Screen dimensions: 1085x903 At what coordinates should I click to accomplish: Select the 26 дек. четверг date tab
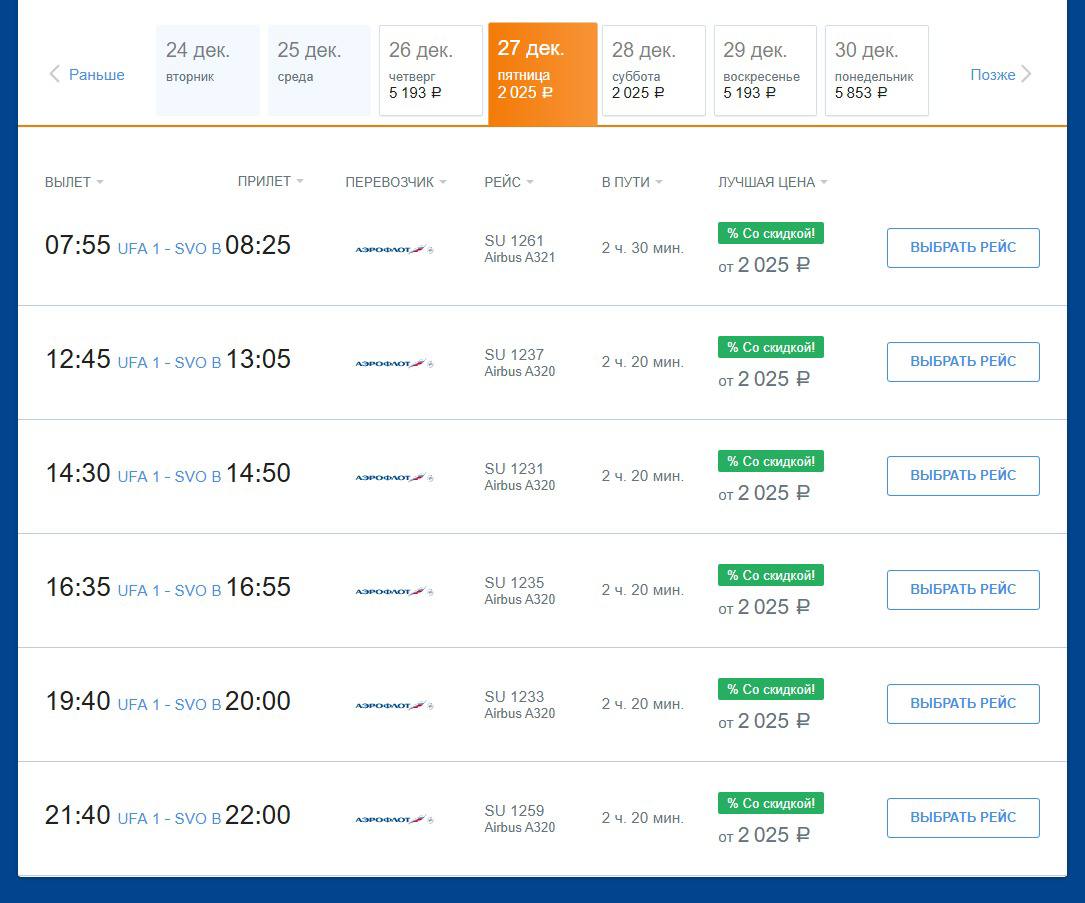click(430, 70)
